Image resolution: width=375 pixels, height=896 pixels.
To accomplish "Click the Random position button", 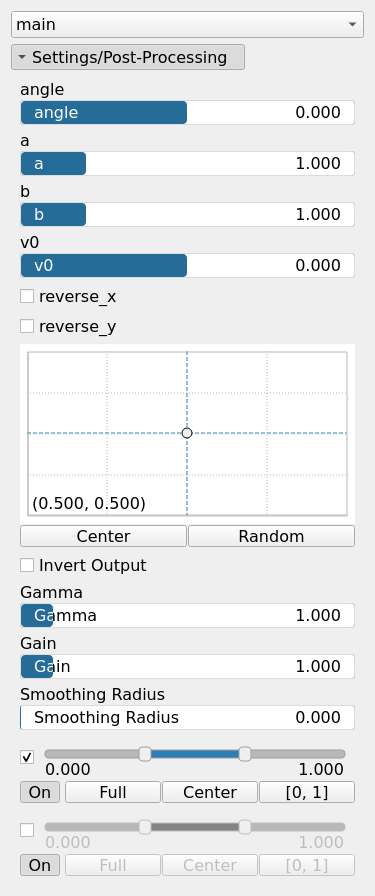I will tap(272, 536).
